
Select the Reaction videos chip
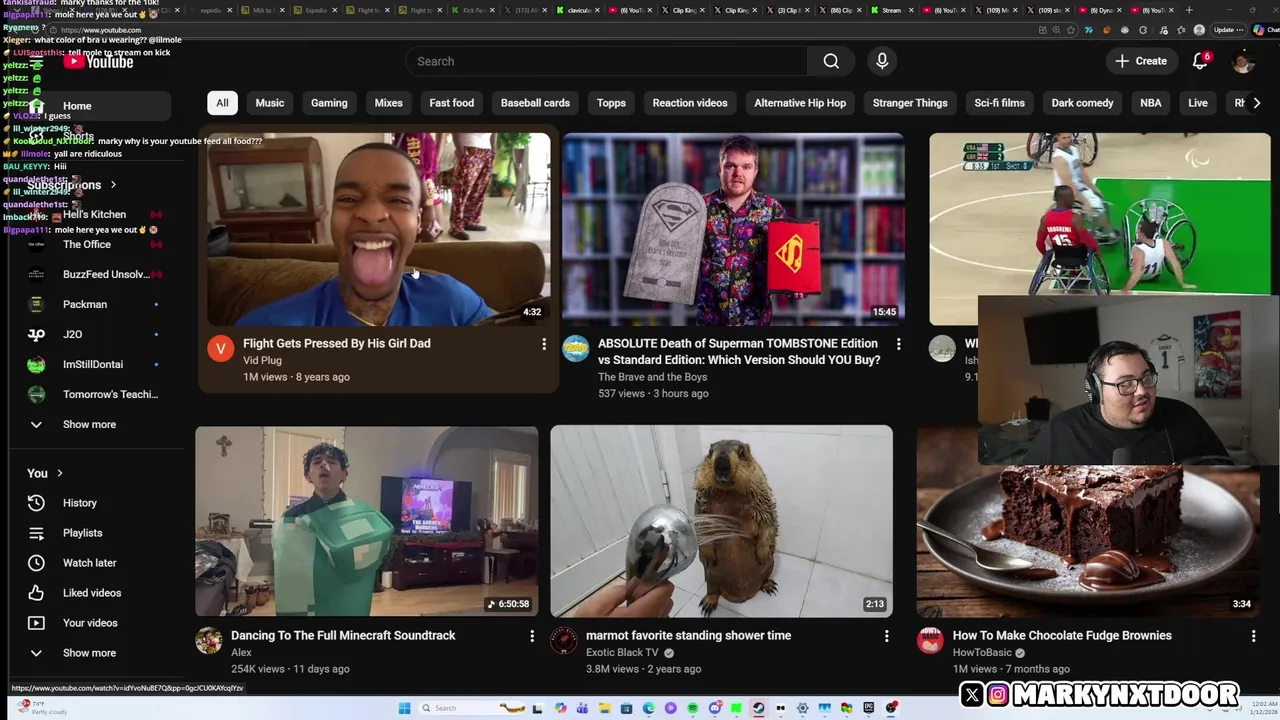[x=690, y=103]
